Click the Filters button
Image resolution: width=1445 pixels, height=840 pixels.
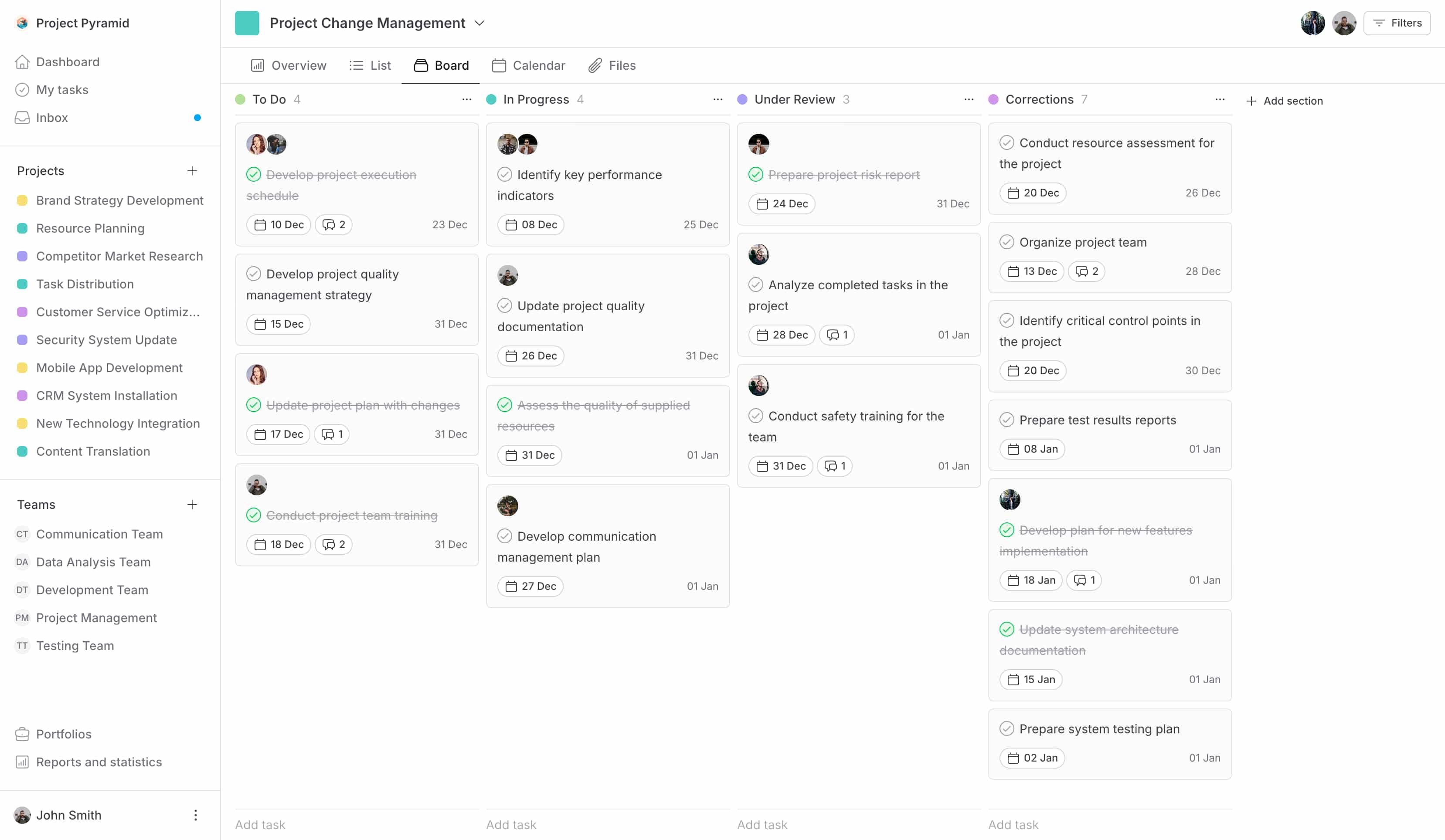tap(1397, 23)
